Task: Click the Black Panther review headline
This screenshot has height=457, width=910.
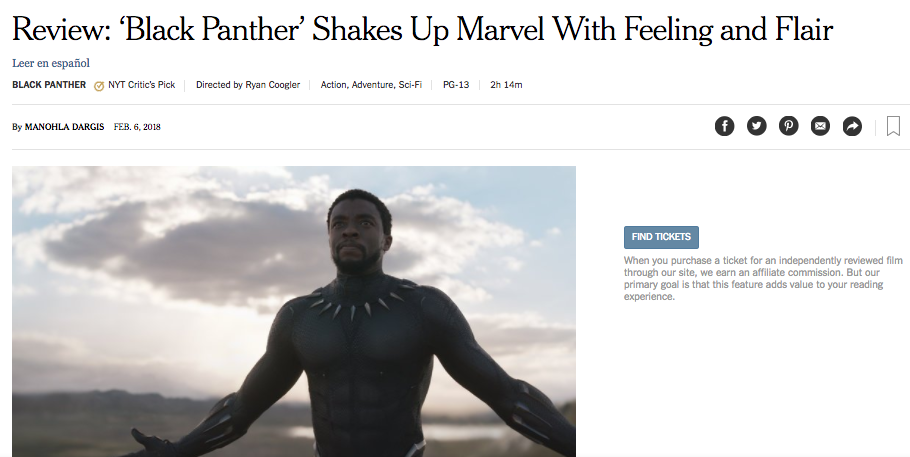Action: tap(422, 29)
